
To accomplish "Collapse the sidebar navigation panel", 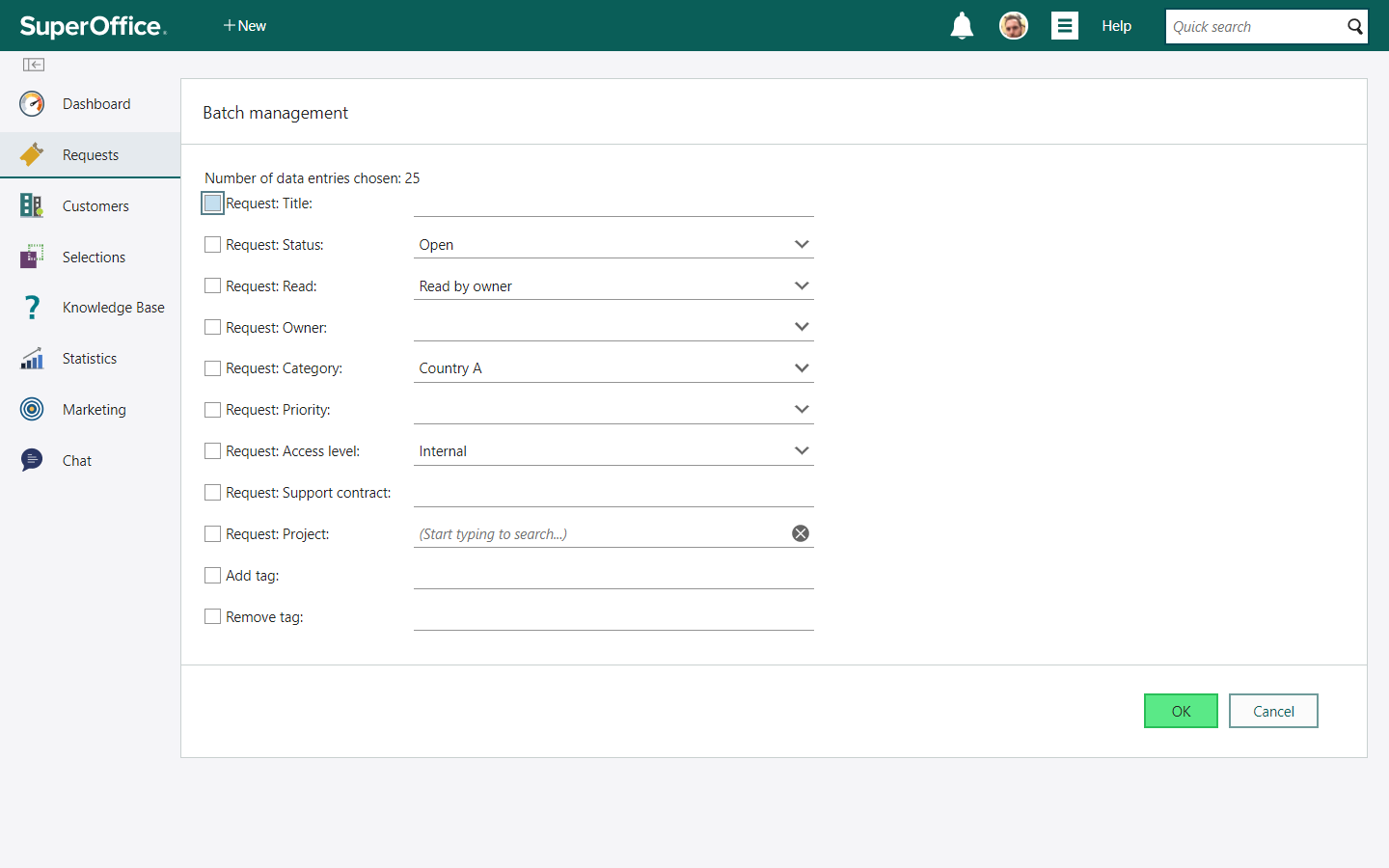I will point(34,65).
